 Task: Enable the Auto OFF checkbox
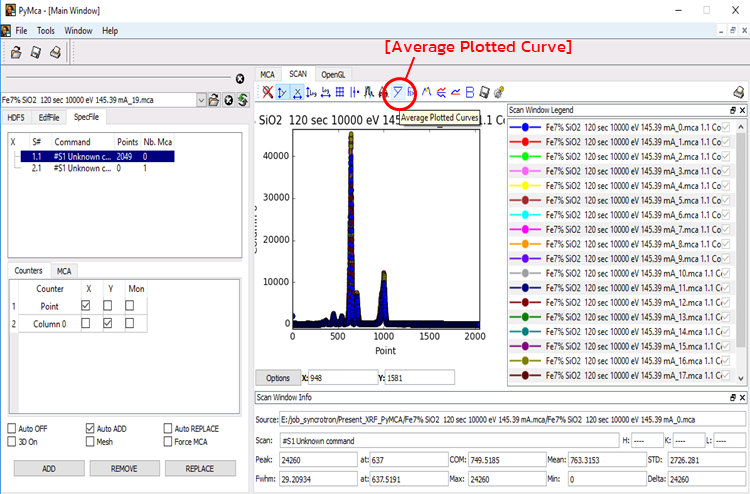click(x=12, y=428)
